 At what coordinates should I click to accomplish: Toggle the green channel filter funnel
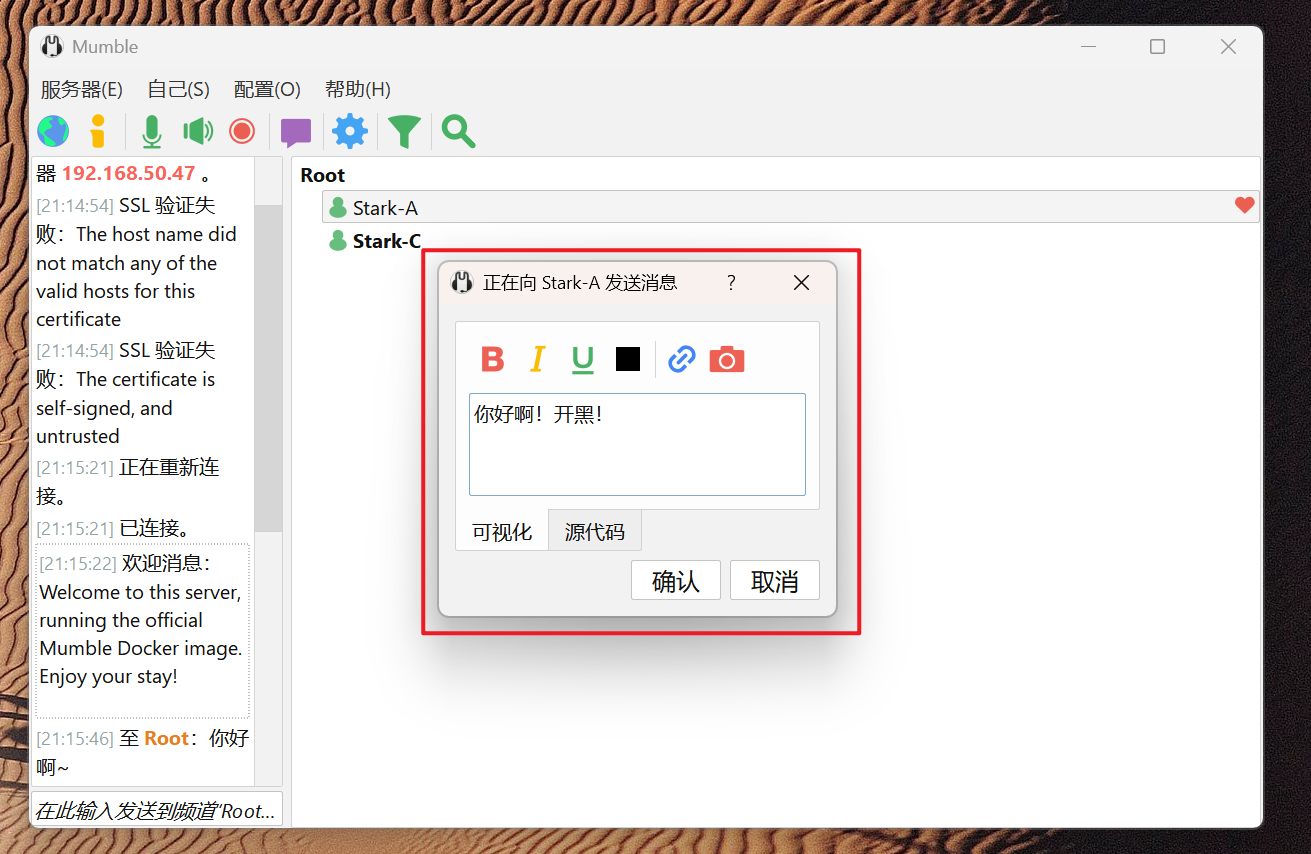[x=404, y=131]
